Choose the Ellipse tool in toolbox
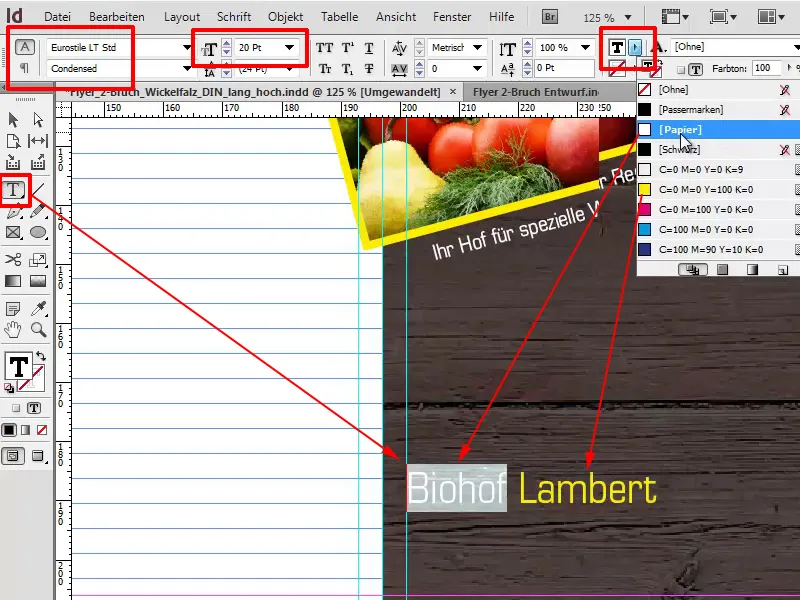 click(x=38, y=233)
